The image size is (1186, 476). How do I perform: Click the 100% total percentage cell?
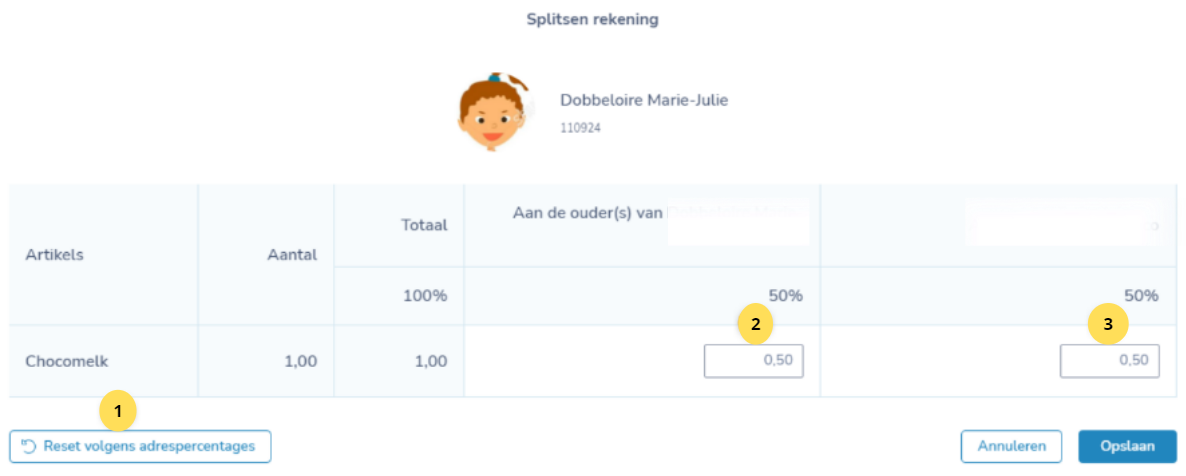(427, 296)
